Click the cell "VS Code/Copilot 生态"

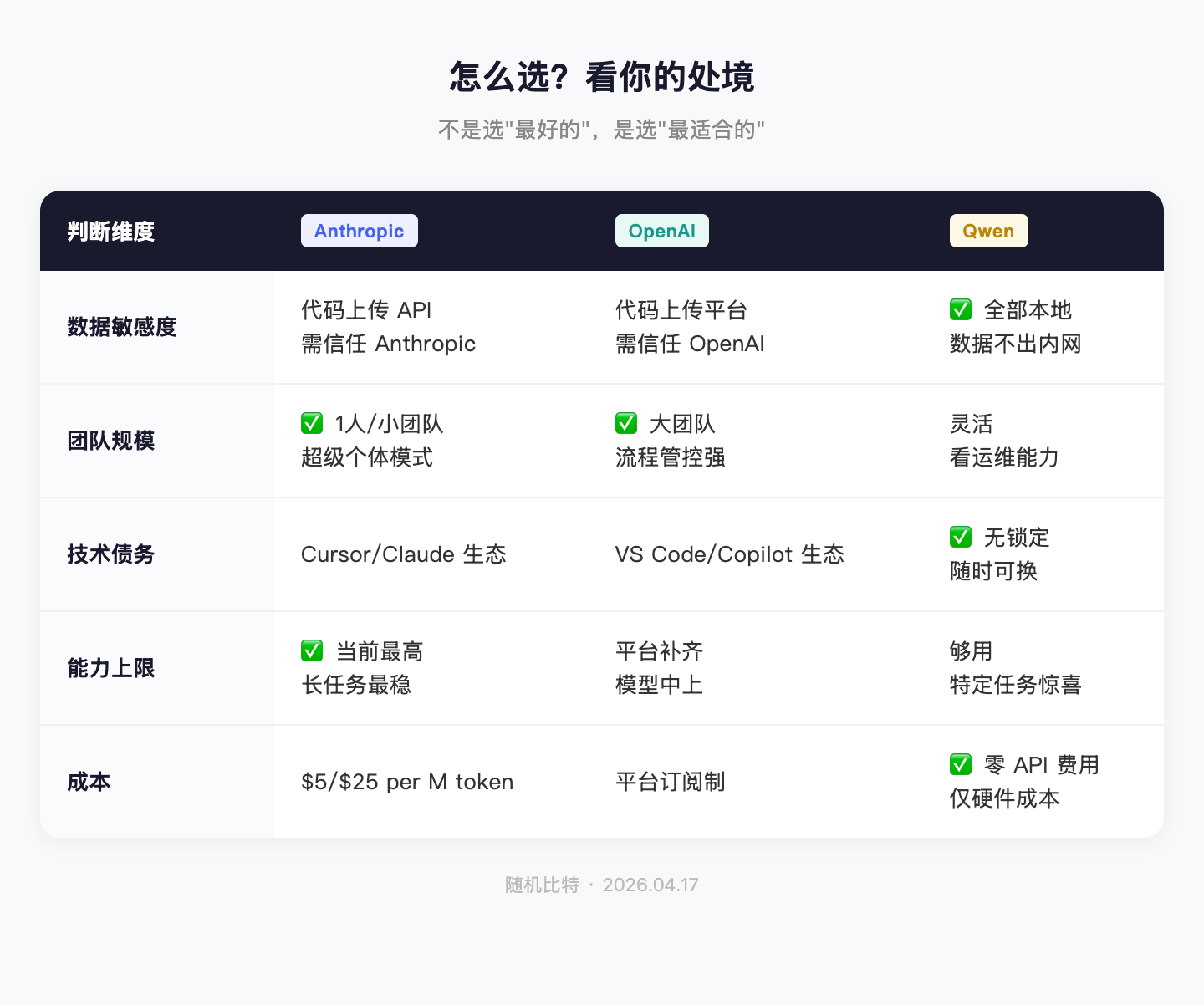click(730, 554)
